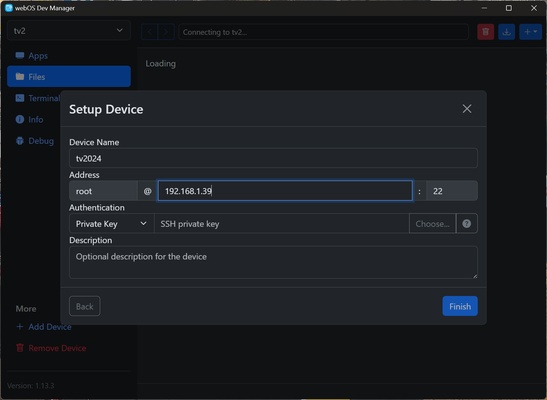This screenshot has width=547, height=400.
Task: Maximize the webOS Dev Manager window
Action: click(509, 8)
